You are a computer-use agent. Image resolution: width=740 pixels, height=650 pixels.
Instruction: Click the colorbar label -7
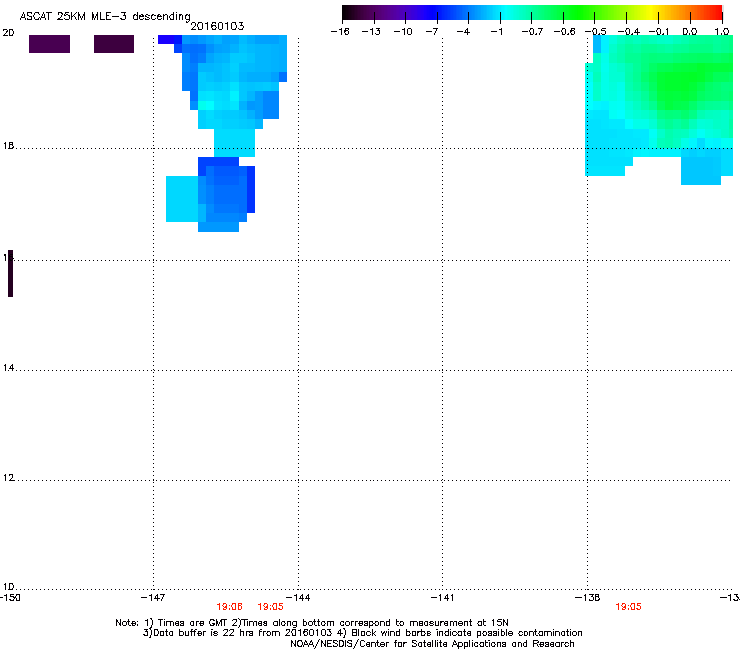[431, 32]
